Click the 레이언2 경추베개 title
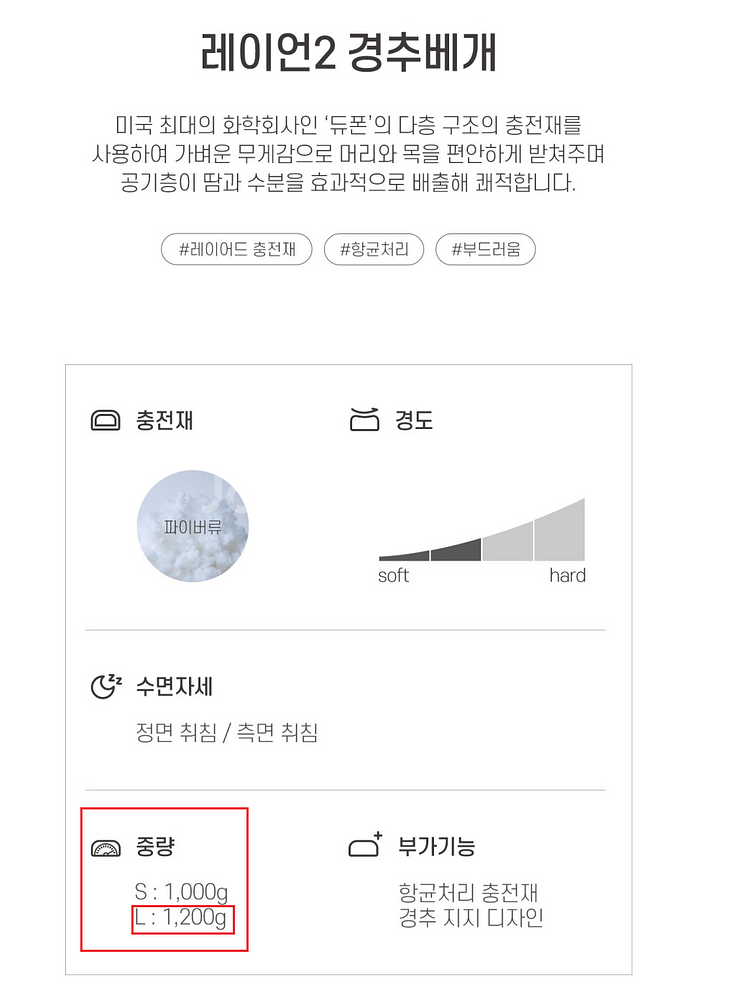The height and width of the screenshot is (993, 750). [x=348, y=54]
